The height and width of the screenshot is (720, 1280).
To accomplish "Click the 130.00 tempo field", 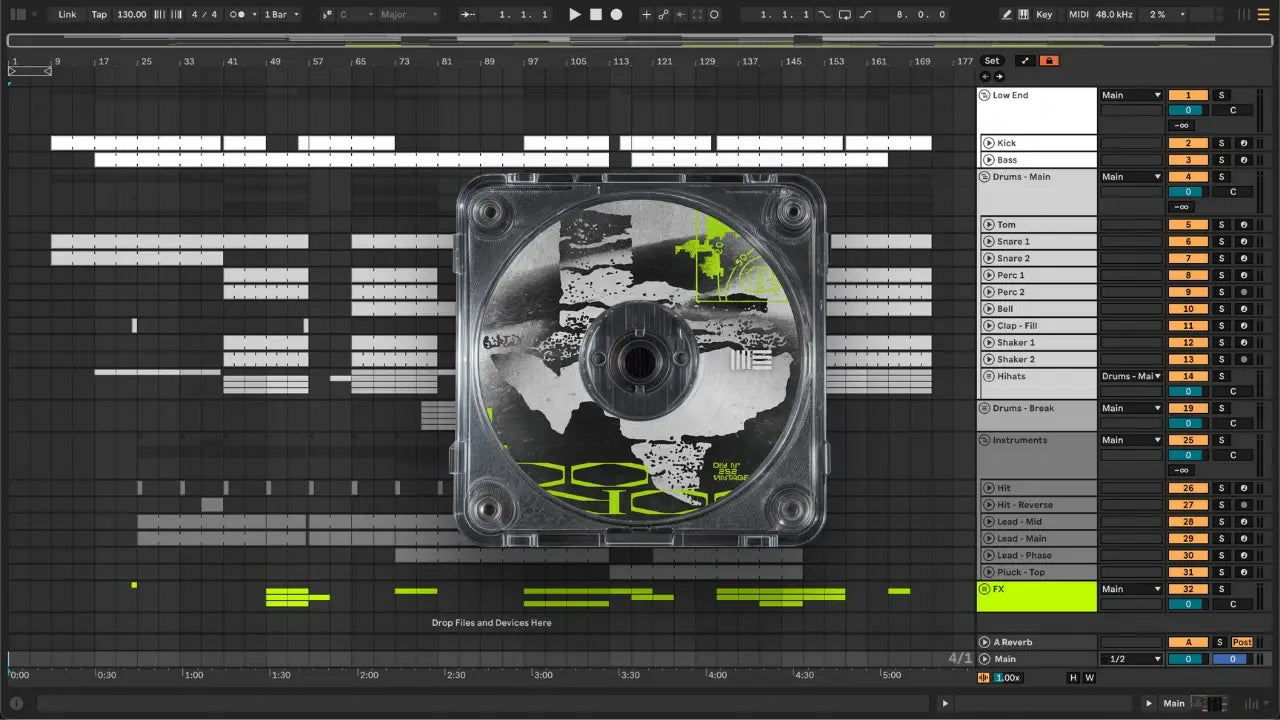I will 131,15.
